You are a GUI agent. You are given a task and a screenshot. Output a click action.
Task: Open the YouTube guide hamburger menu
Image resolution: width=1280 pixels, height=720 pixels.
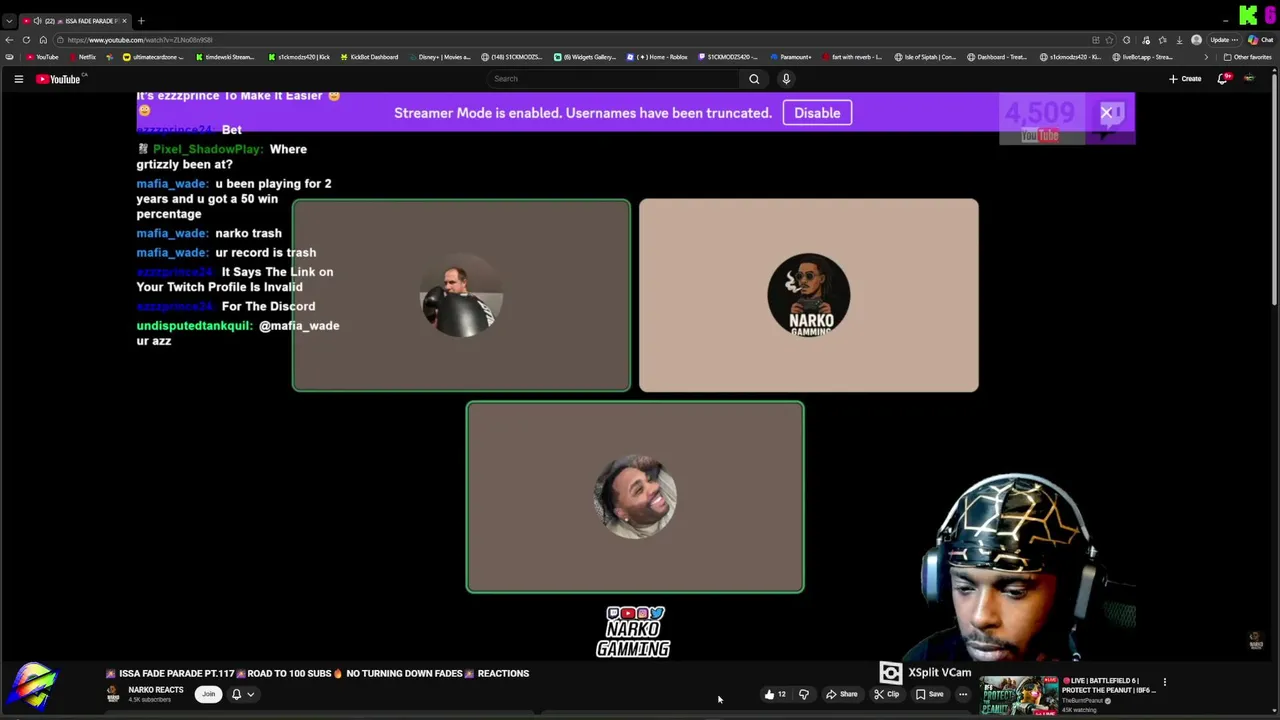[18, 79]
